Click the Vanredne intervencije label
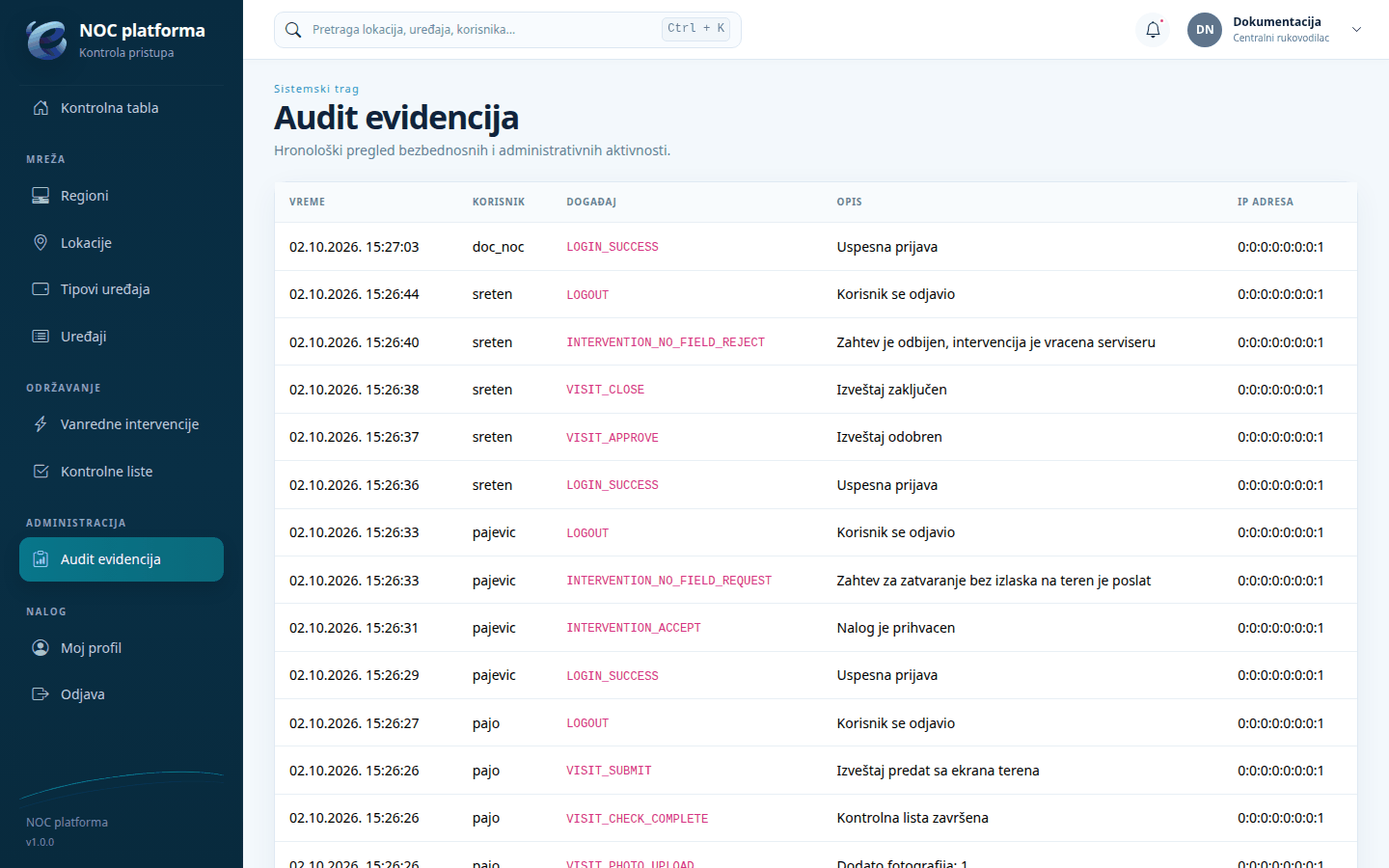The image size is (1389, 868). point(129,424)
